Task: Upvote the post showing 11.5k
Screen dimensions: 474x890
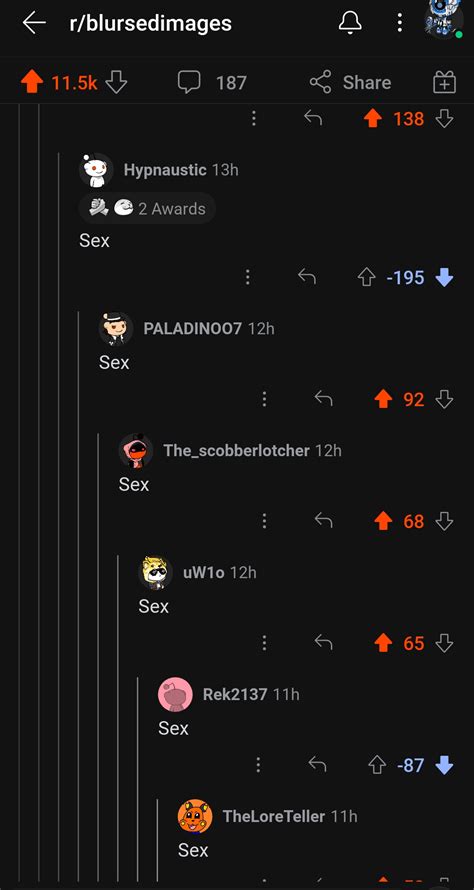Action: (x=32, y=83)
